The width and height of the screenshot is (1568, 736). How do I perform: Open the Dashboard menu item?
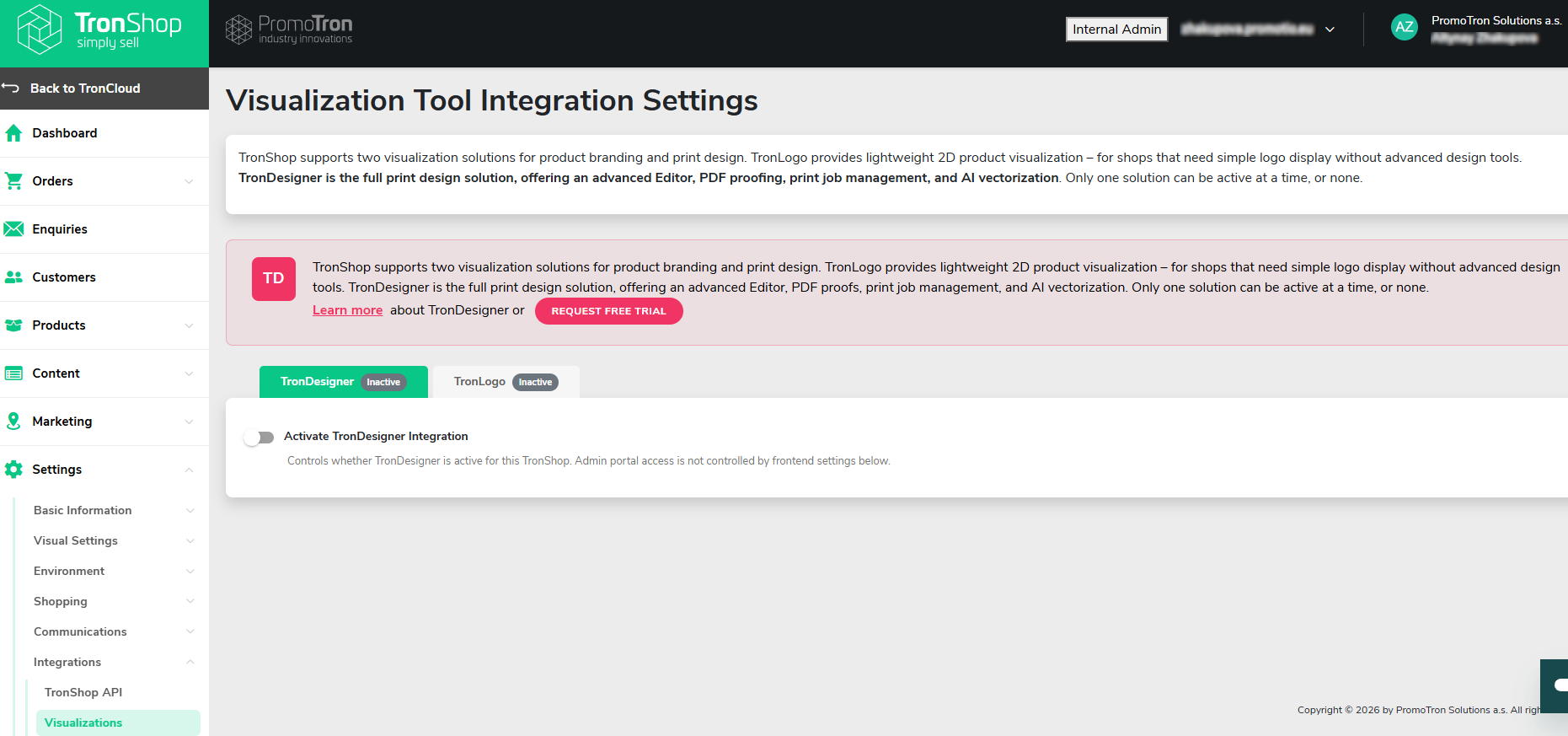(104, 133)
